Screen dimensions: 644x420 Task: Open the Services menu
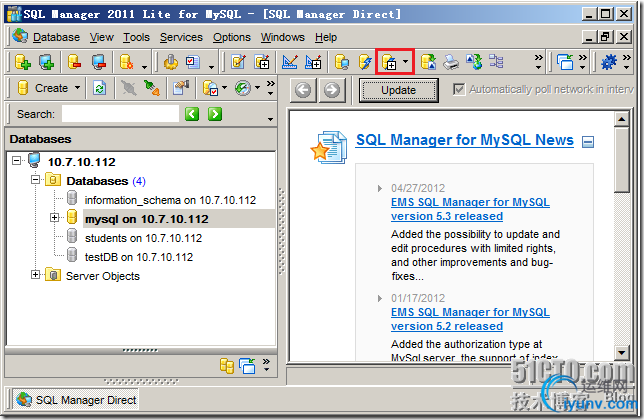[x=181, y=37]
